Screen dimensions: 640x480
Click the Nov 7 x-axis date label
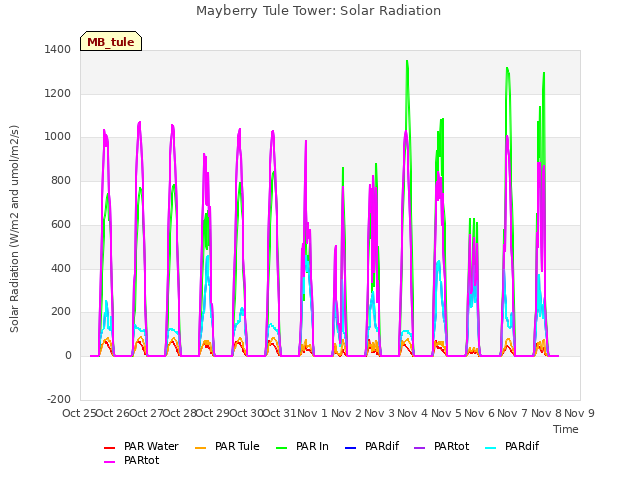coord(513,413)
